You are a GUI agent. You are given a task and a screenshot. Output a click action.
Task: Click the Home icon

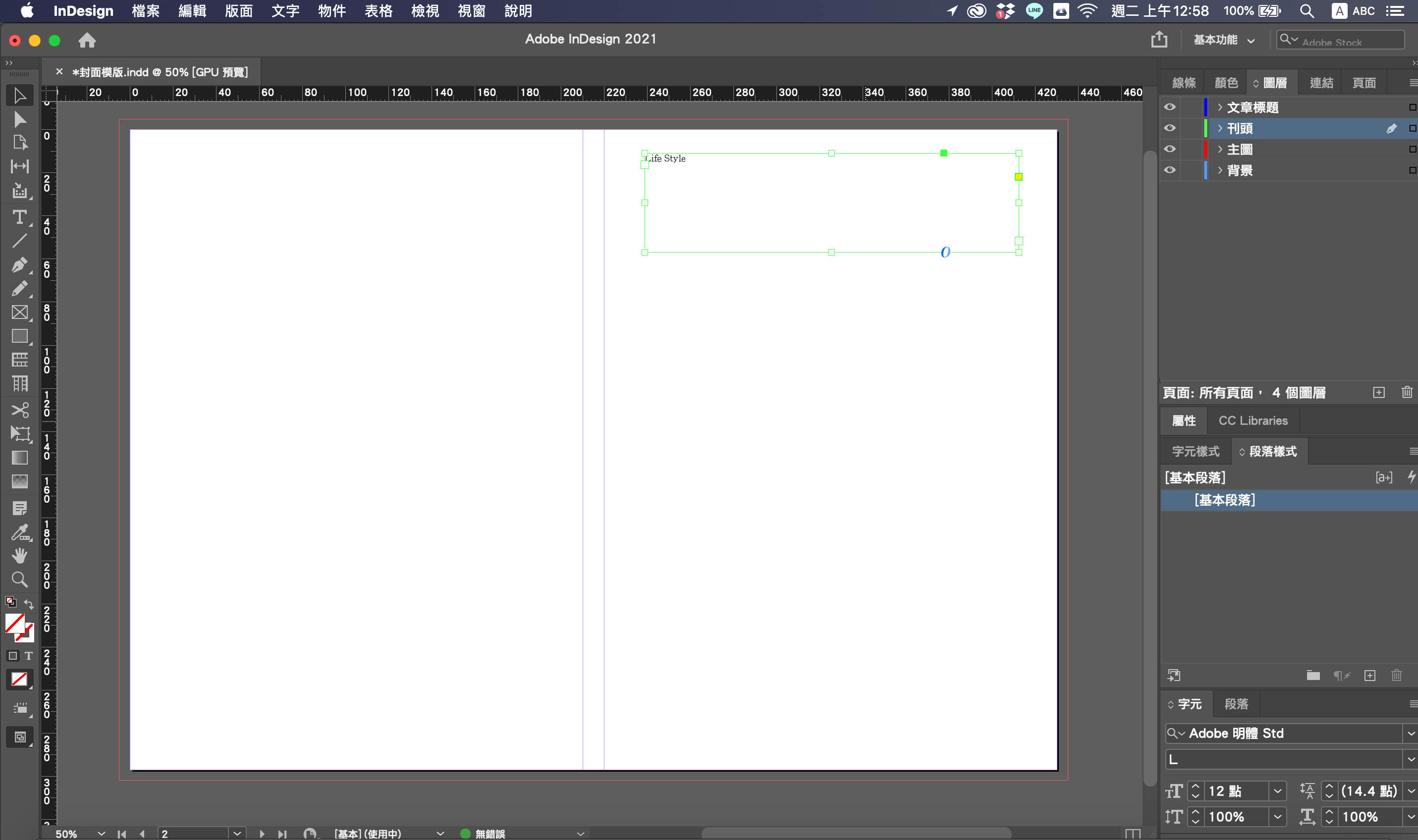pos(87,40)
